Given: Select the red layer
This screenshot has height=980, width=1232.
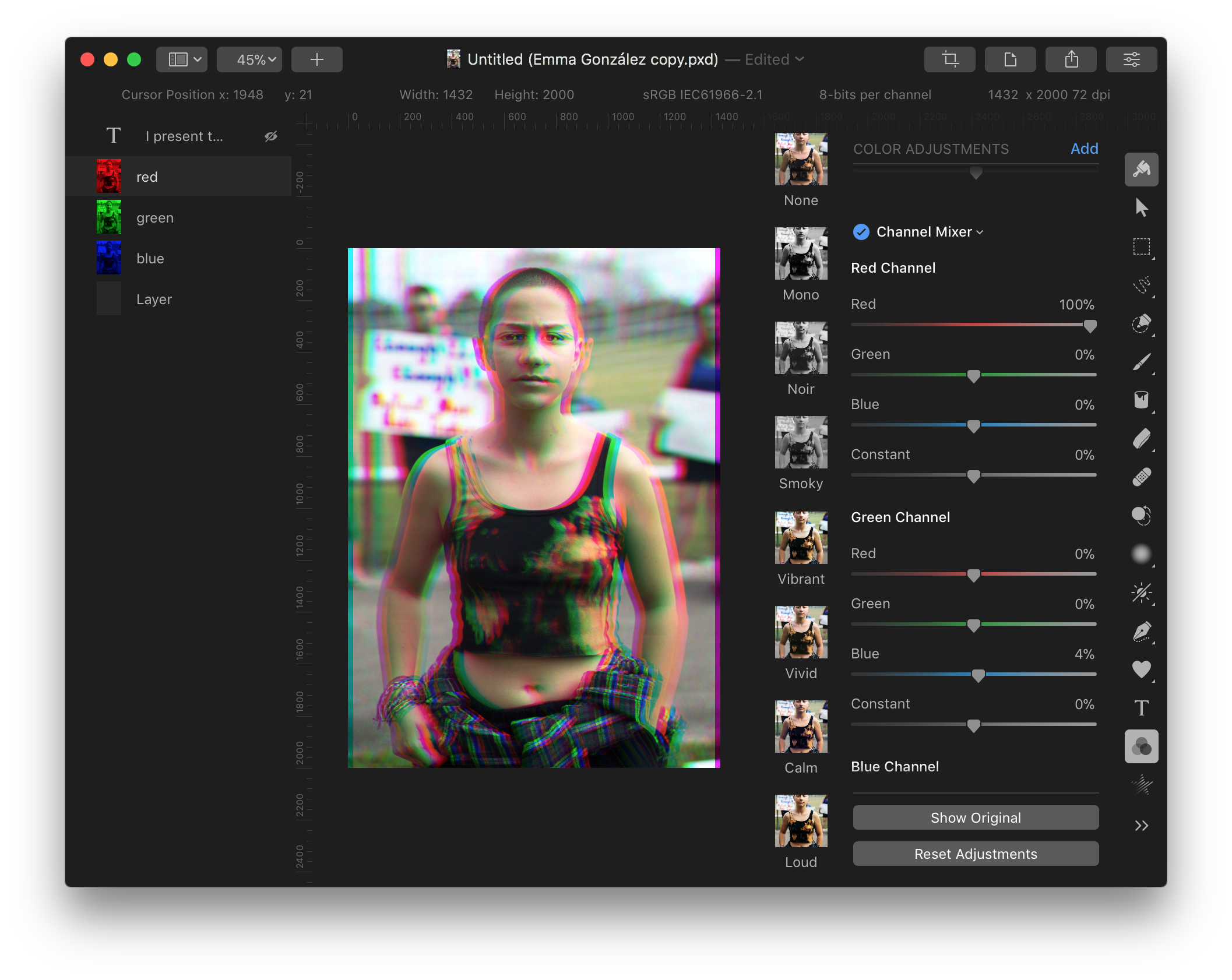Looking at the screenshot, I should (178, 177).
